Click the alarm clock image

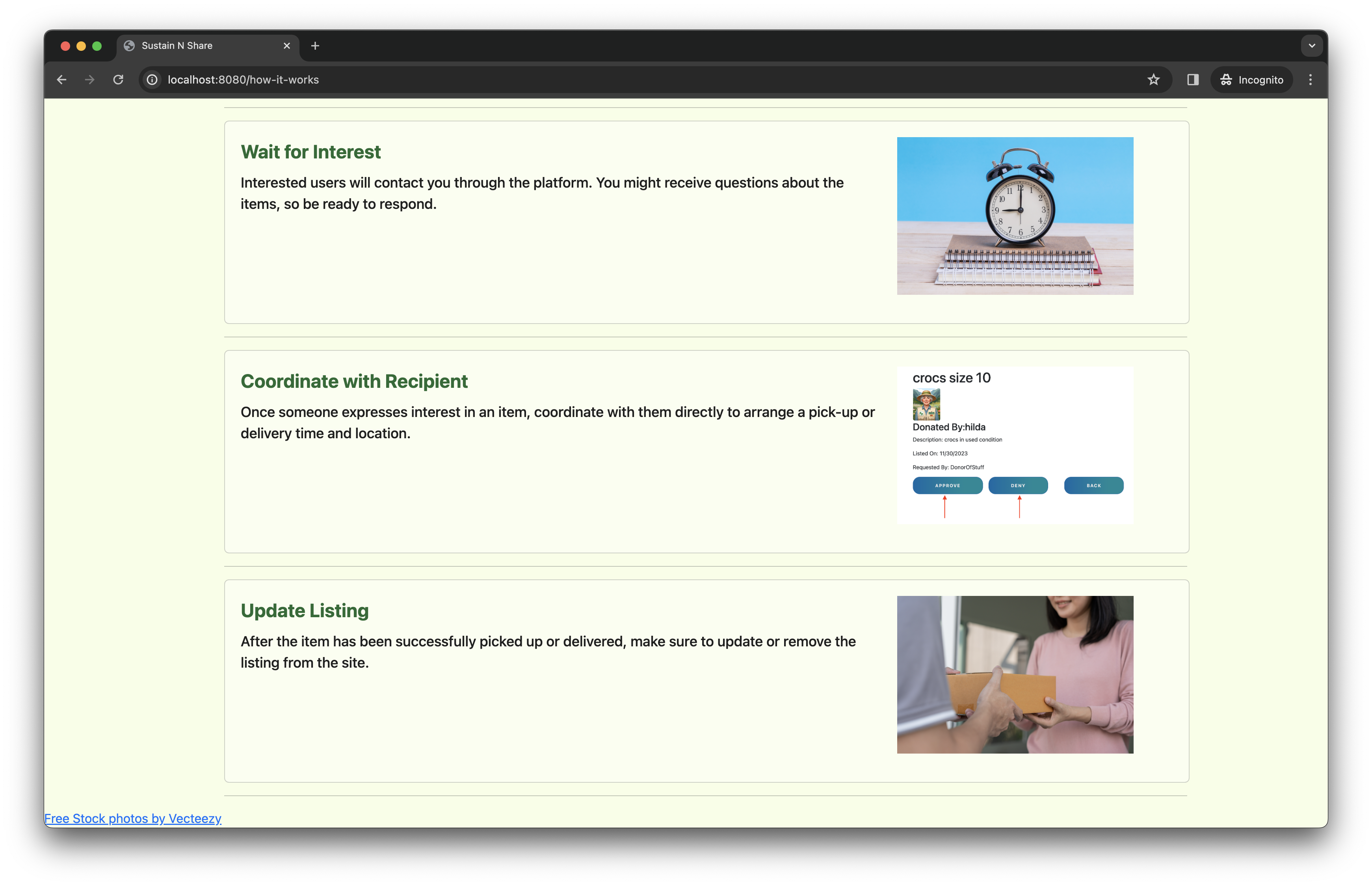coord(1015,216)
